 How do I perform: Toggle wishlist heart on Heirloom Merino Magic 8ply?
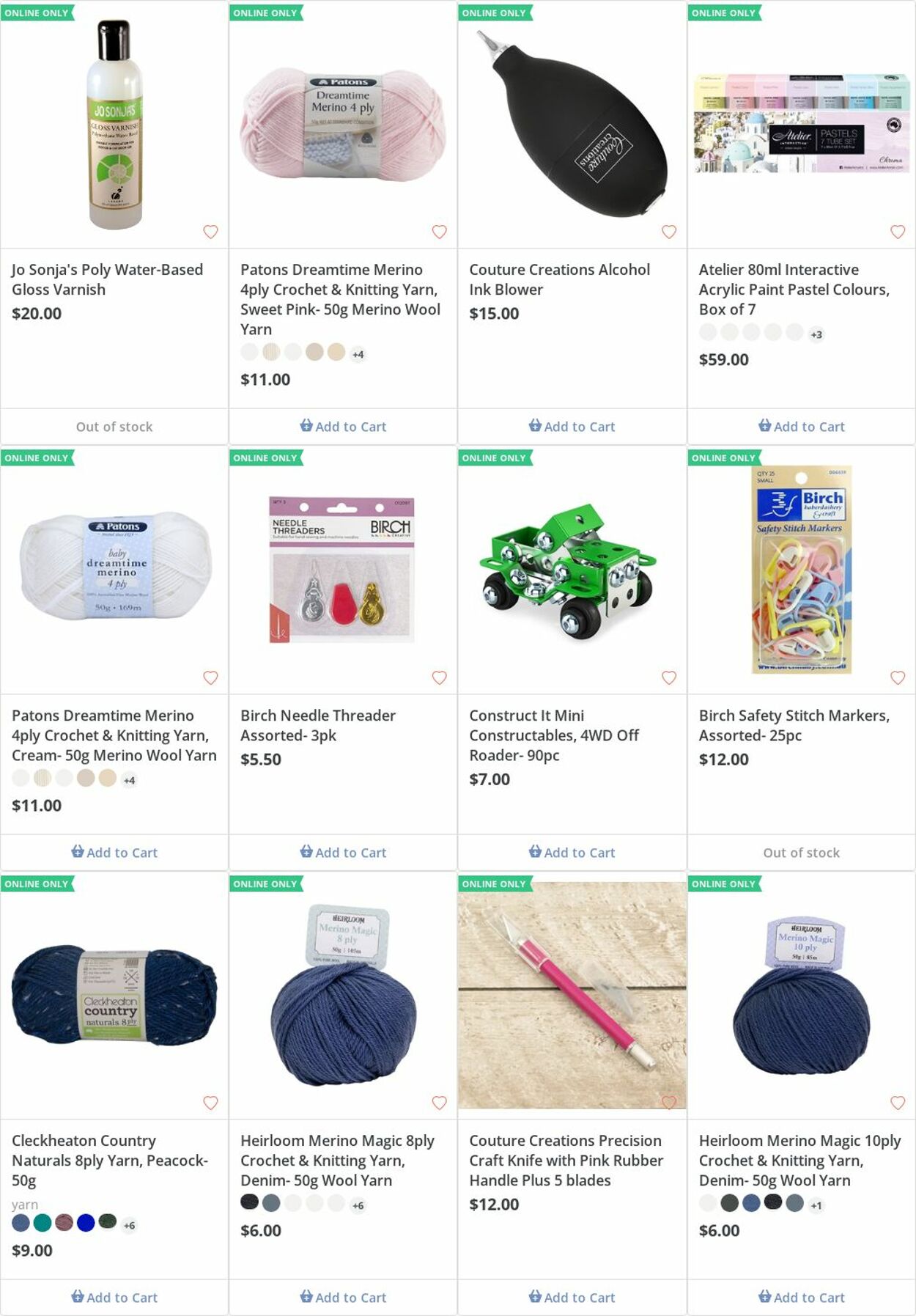coord(439,1103)
